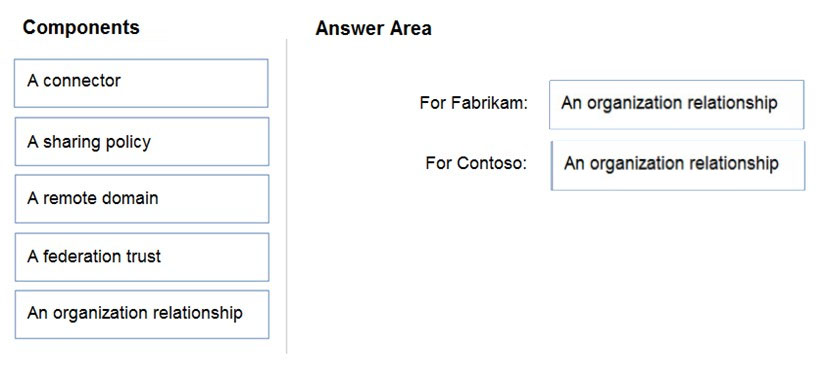Select organization relationship text in Fabrikam slot

pyautogui.click(x=682, y=103)
